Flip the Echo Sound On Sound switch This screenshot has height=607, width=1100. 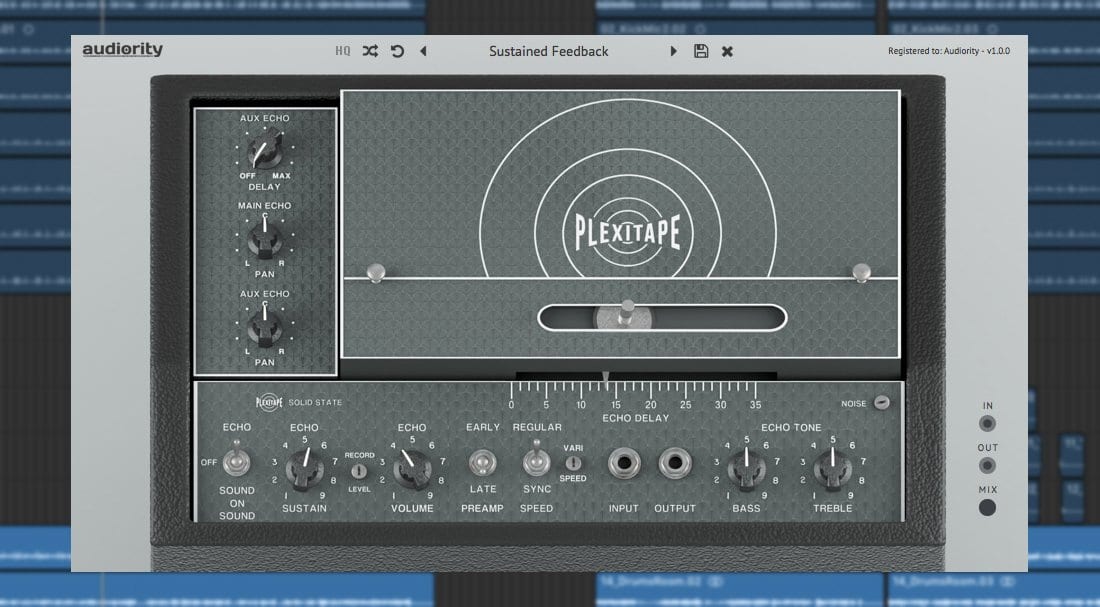[236, 460]
